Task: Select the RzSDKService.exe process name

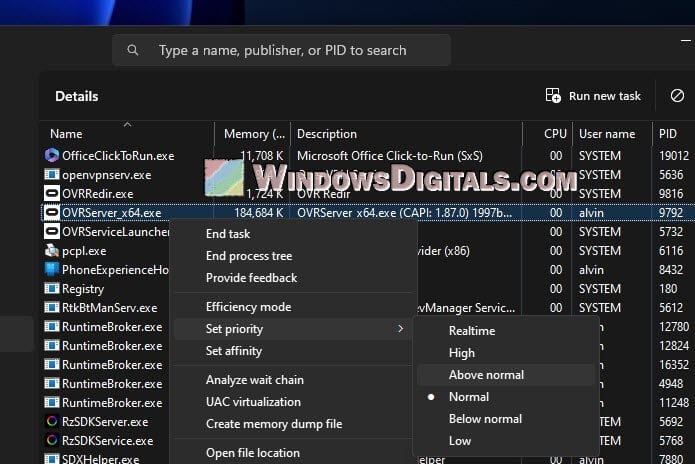Action: coord(107,441)
